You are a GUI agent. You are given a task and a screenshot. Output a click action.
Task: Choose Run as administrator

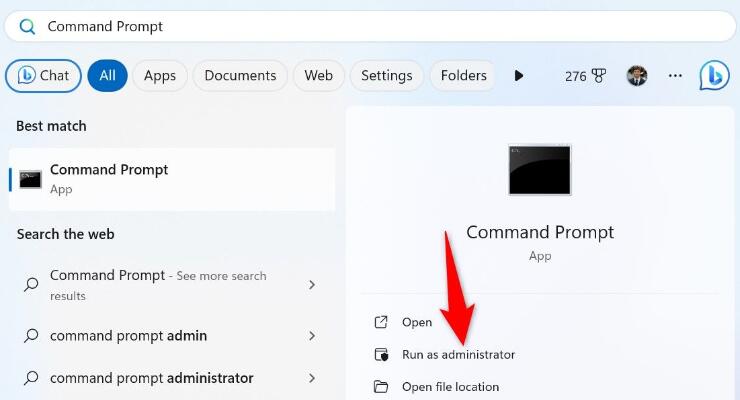[458, 354]
